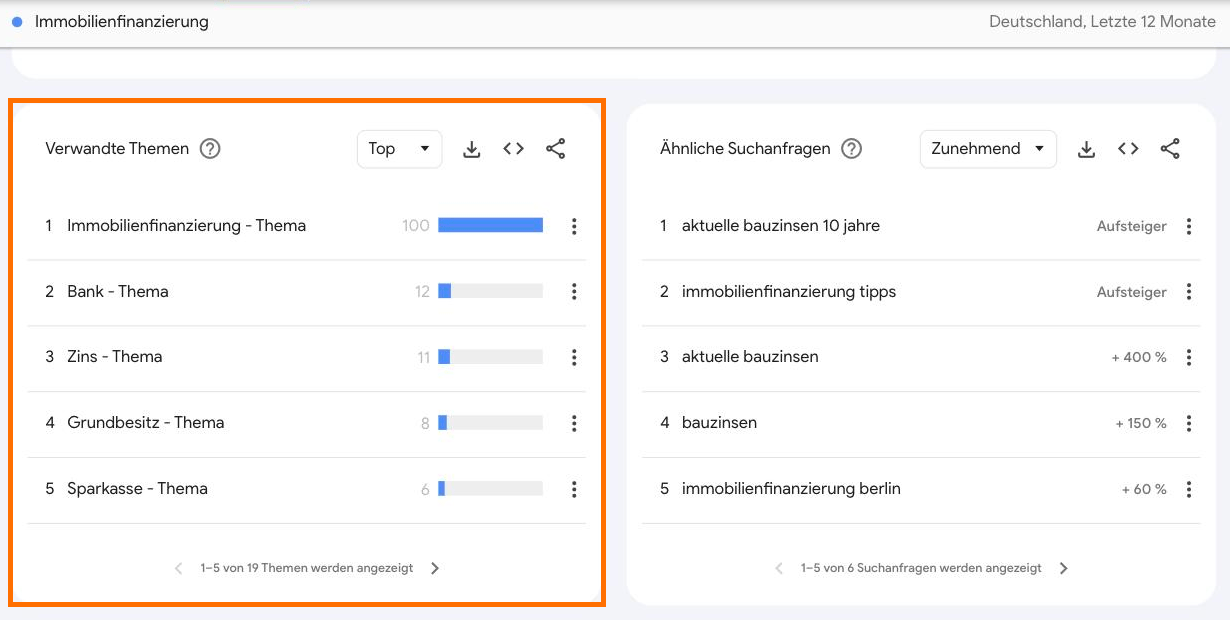Click 1–5 von 19 Themen werden angezeigt

pos(307,568)
